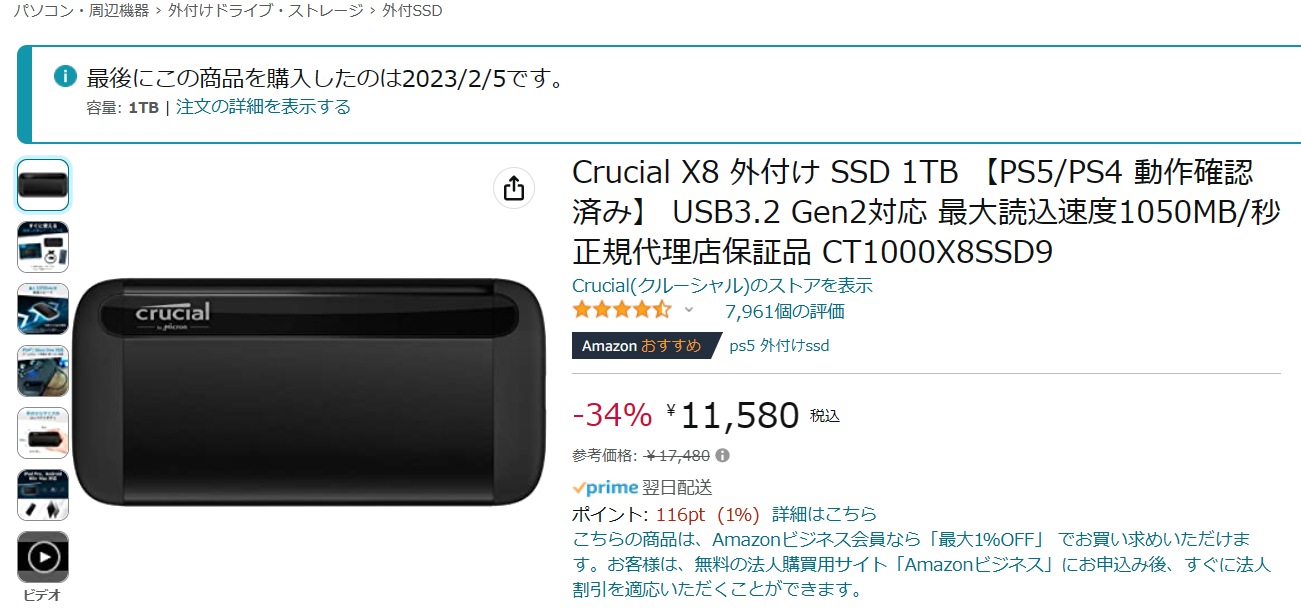
Task: Click the star rating icons
Action: pyautogui.click(x=621, y=310)
